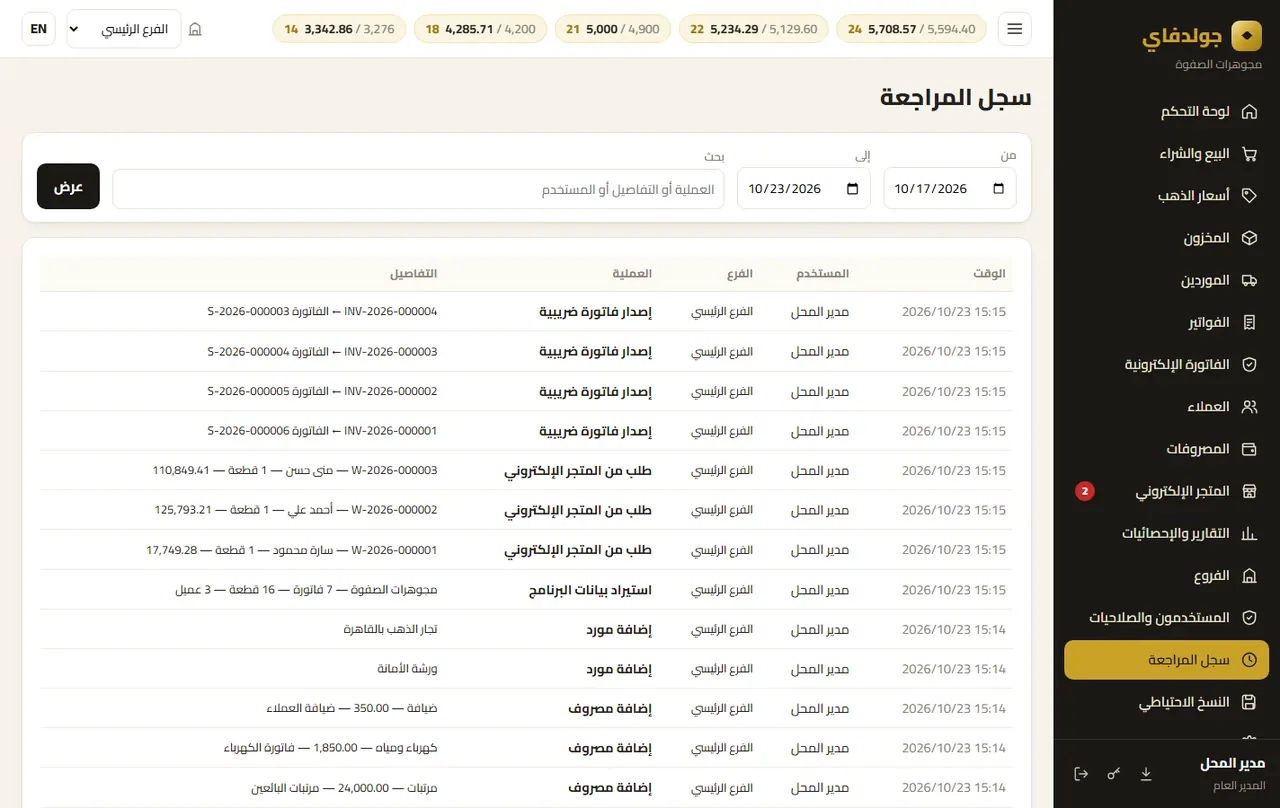Screen dimensions: 1280x808
Task: Click the تجار الذهب بالقاهرة details cell
Action: click(390, 629)
